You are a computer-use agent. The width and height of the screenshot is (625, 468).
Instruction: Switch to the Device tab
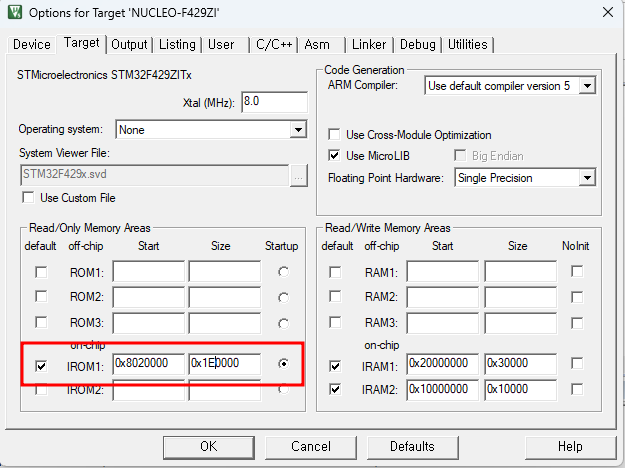click(31, 44)
